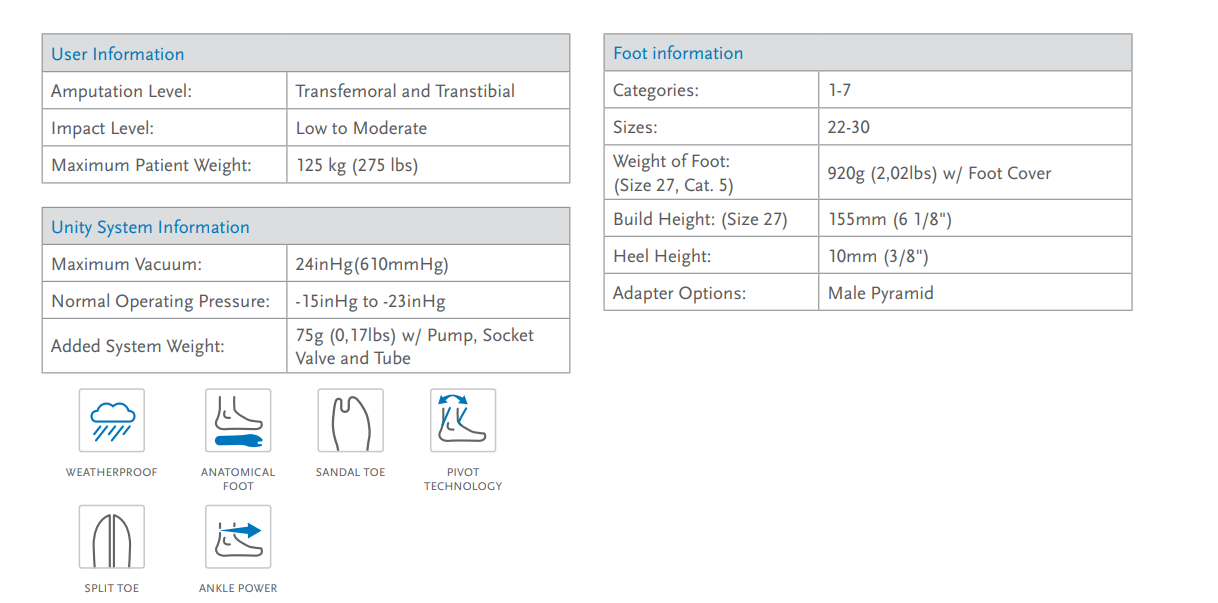Click the Transfemoral and Transtibial value
The height and width of the screenshot is (603, 1218).
[x=405, y=91]
